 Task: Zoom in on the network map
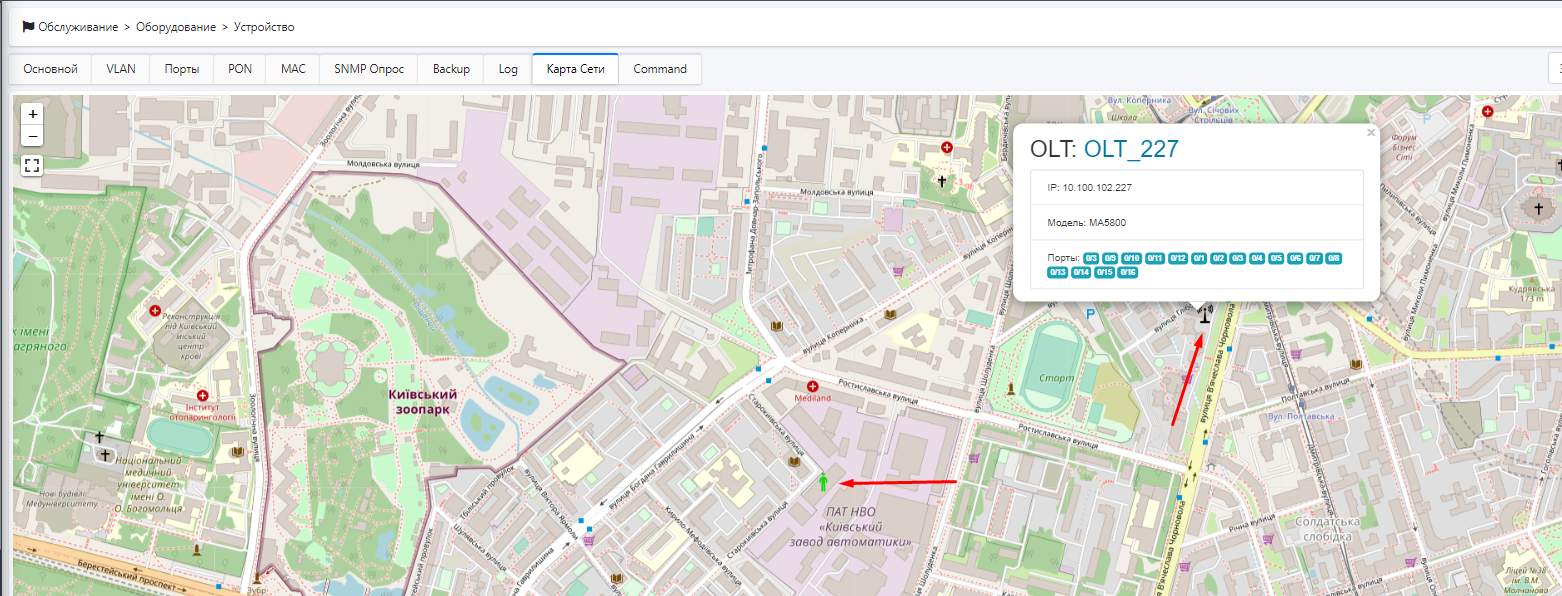click(x=33, y=114)
